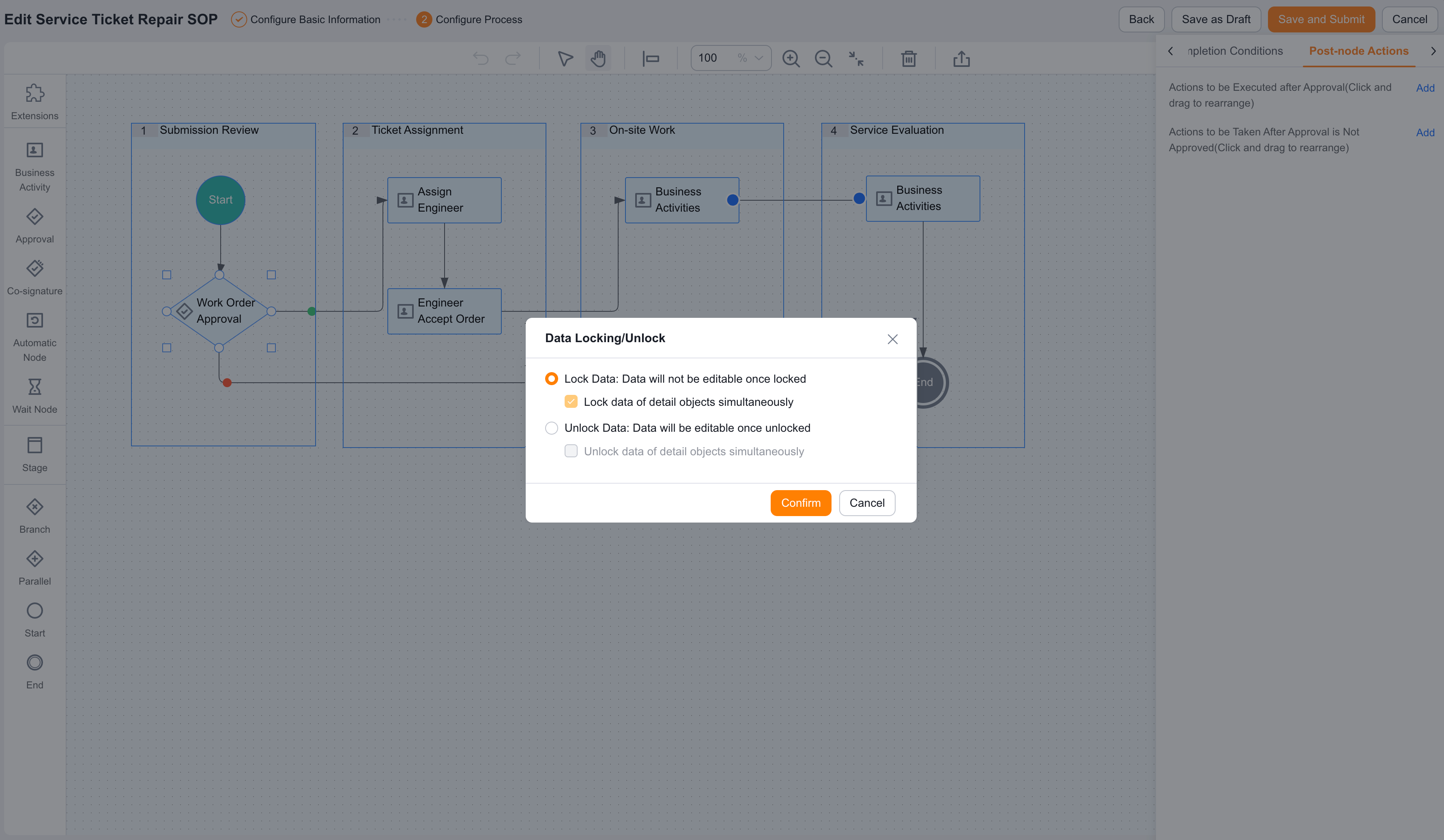Toggle Unlock data of detail objects checkbox
This screenshot has height=840, width=1444.
click(x=571, y=451)
